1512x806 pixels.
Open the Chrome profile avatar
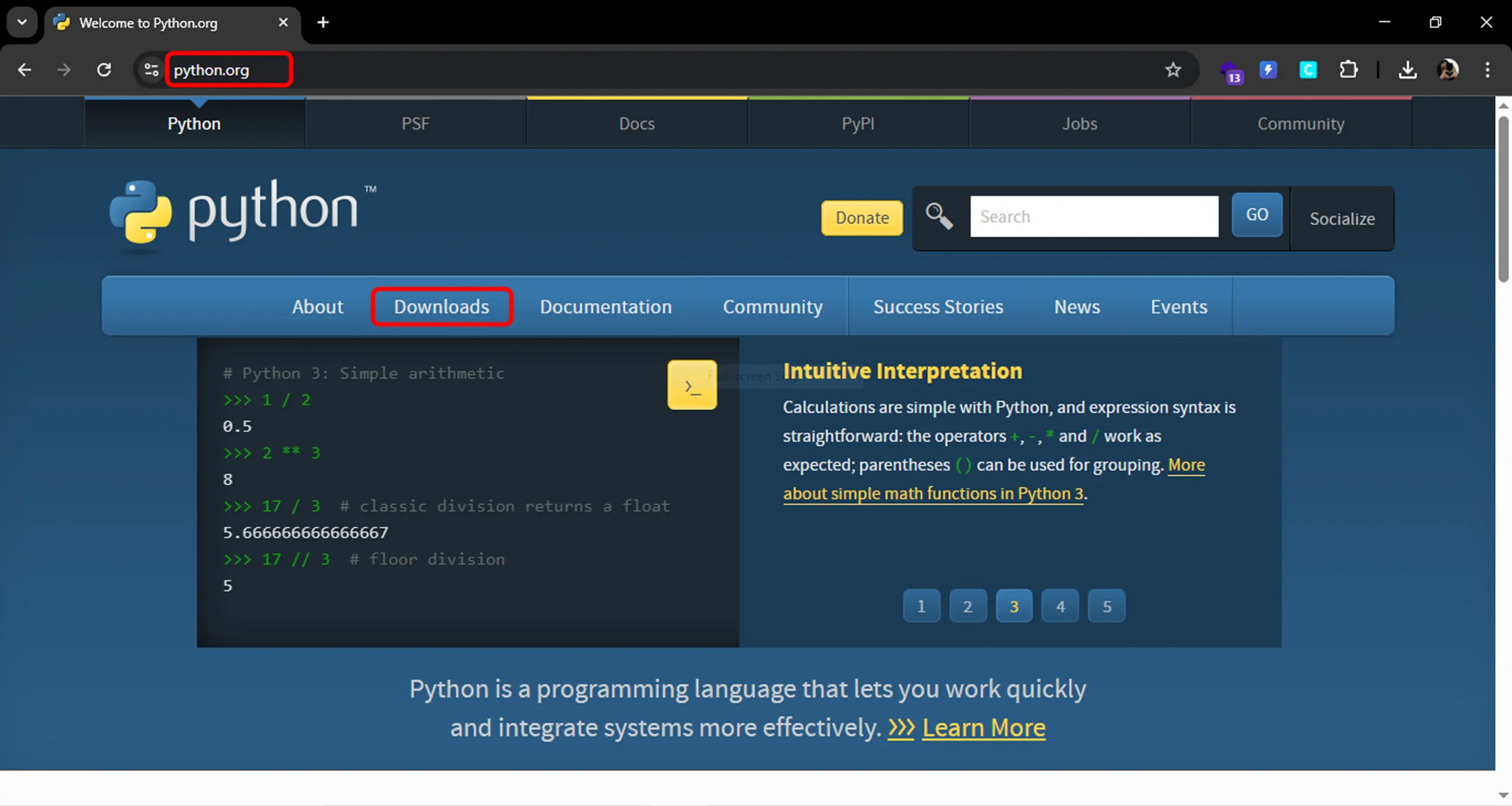[1448, 70]
